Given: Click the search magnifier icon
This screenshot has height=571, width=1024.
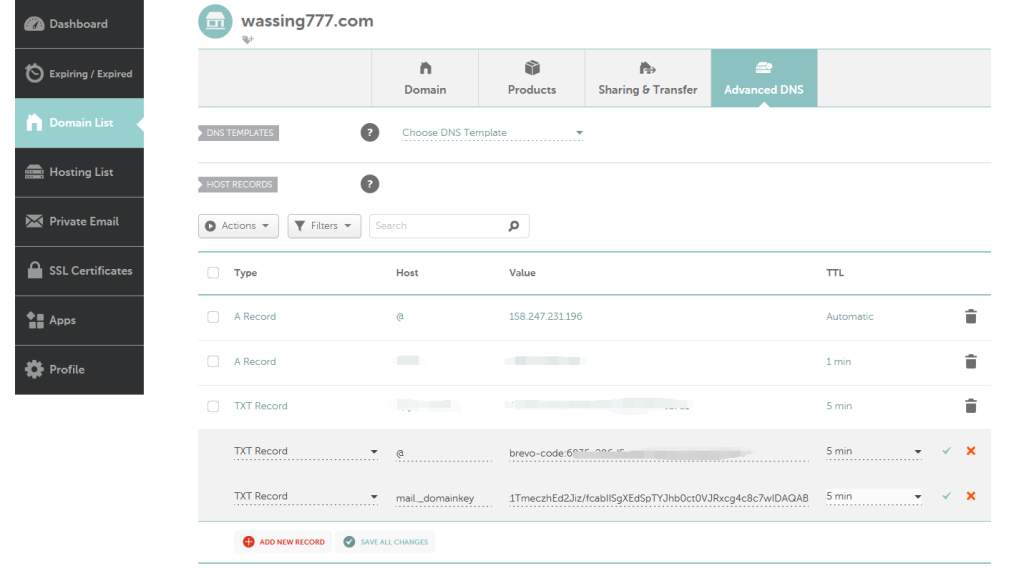Looking at the screenshot, I should pyautogui.click(x=514, y=226).
